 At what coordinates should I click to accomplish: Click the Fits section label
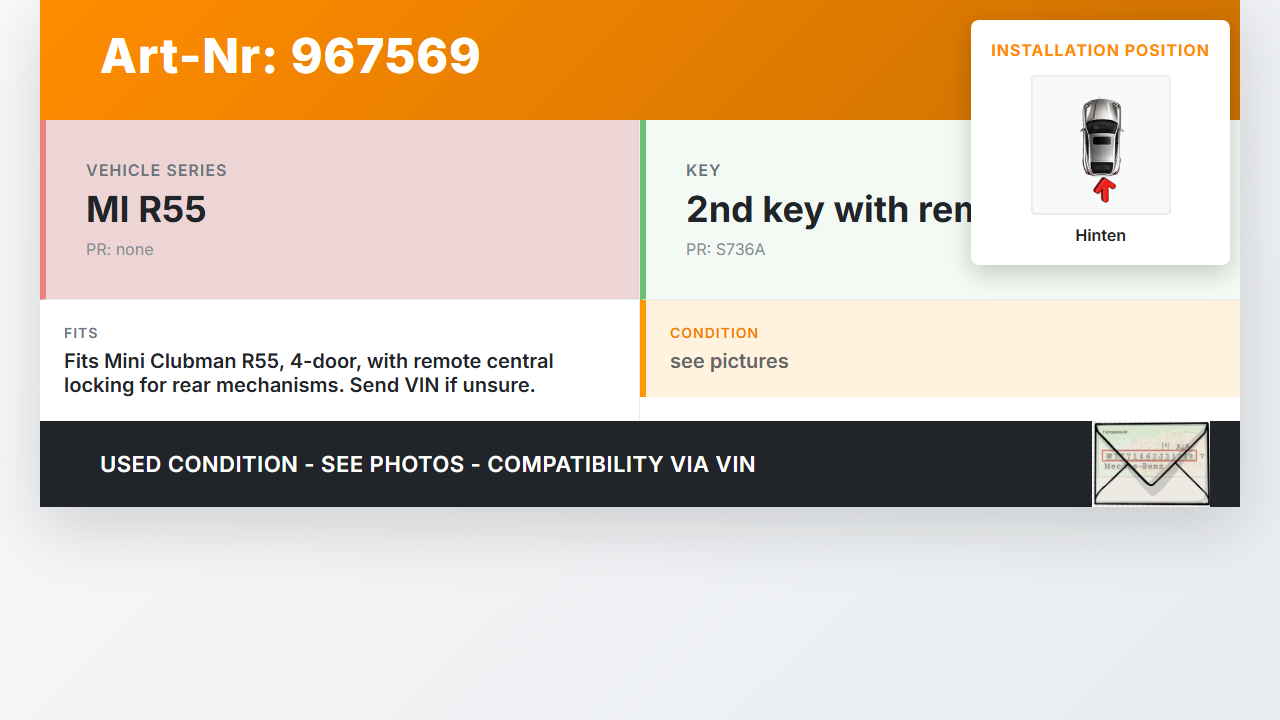81,333
